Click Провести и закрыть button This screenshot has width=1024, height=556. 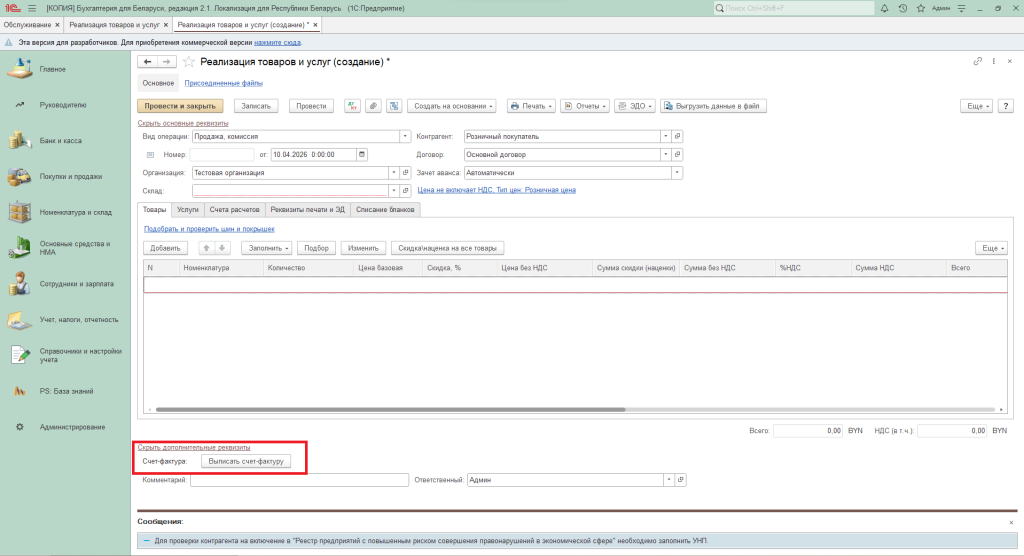tap(181, 105)
